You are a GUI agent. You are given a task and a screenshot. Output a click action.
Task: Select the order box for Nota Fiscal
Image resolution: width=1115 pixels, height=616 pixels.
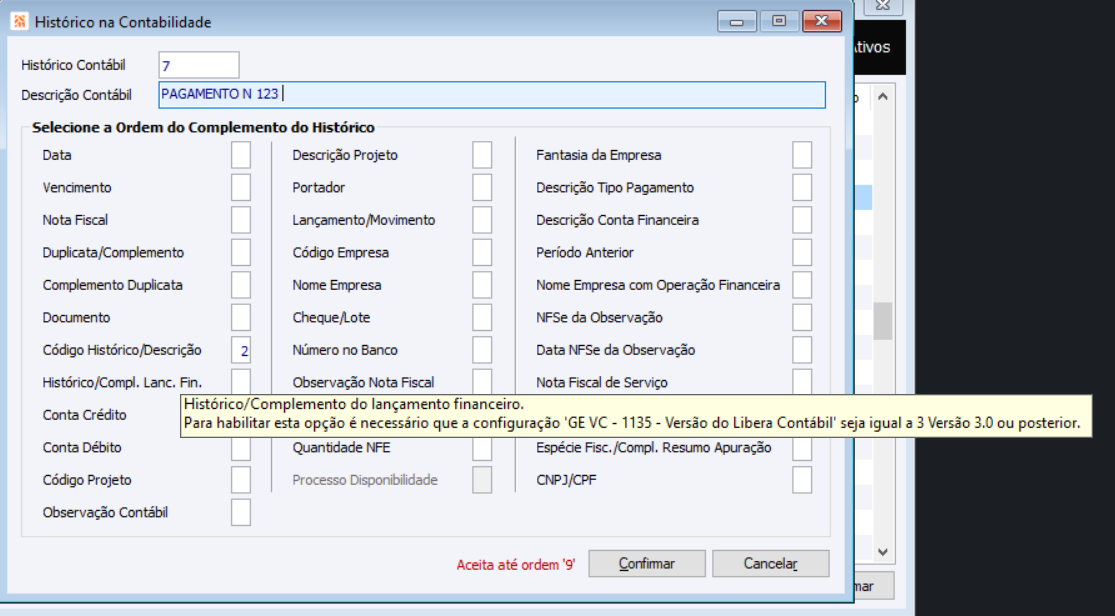pyautogui.click(x=240, y=220)
